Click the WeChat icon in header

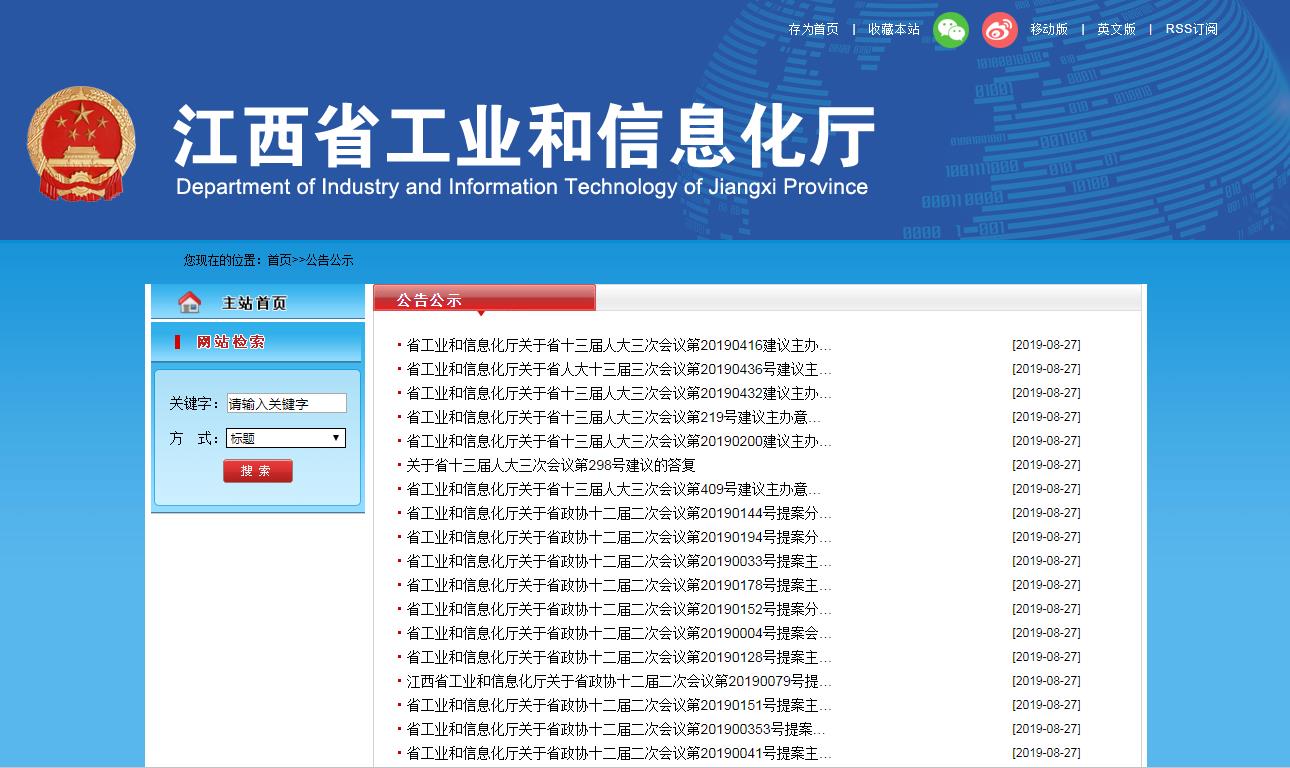point(951,30)
